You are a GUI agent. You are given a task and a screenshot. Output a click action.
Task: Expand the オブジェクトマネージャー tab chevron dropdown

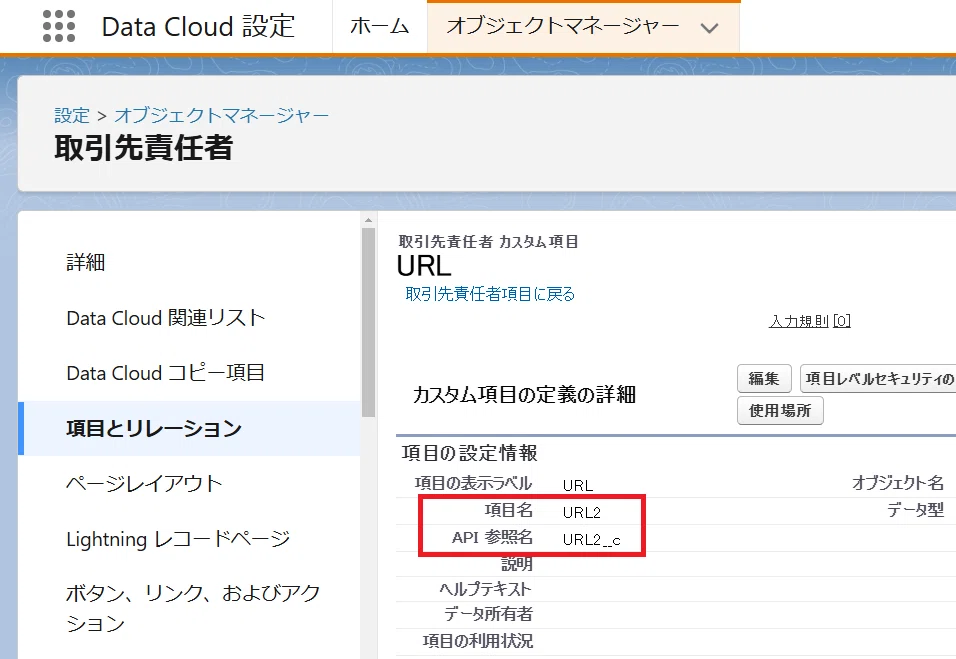[709, 27]
